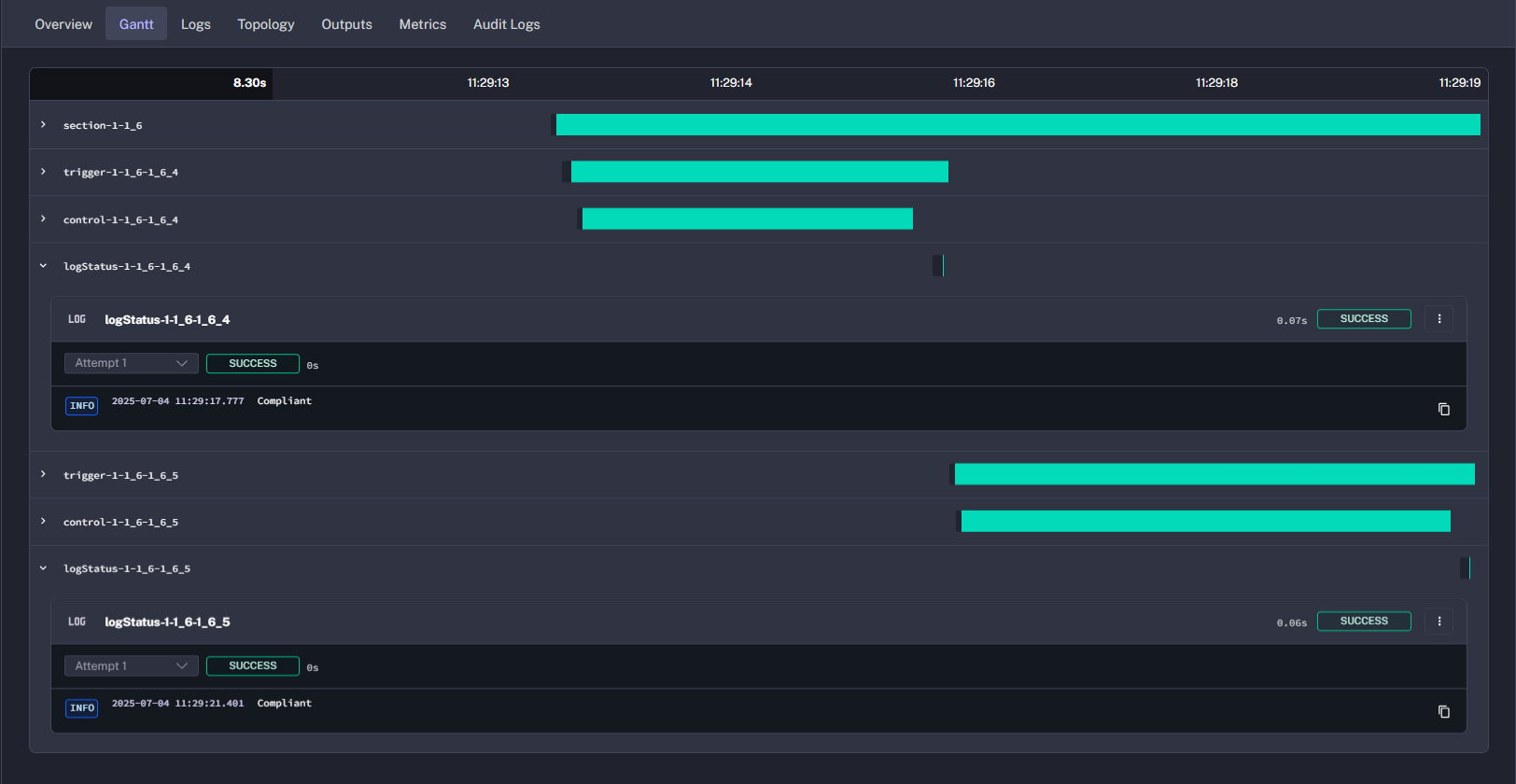Open Attempt 1 dropdown for logStatus-1-1_6-1_6_5
The image size is (1516, 784).
(131, 665)
